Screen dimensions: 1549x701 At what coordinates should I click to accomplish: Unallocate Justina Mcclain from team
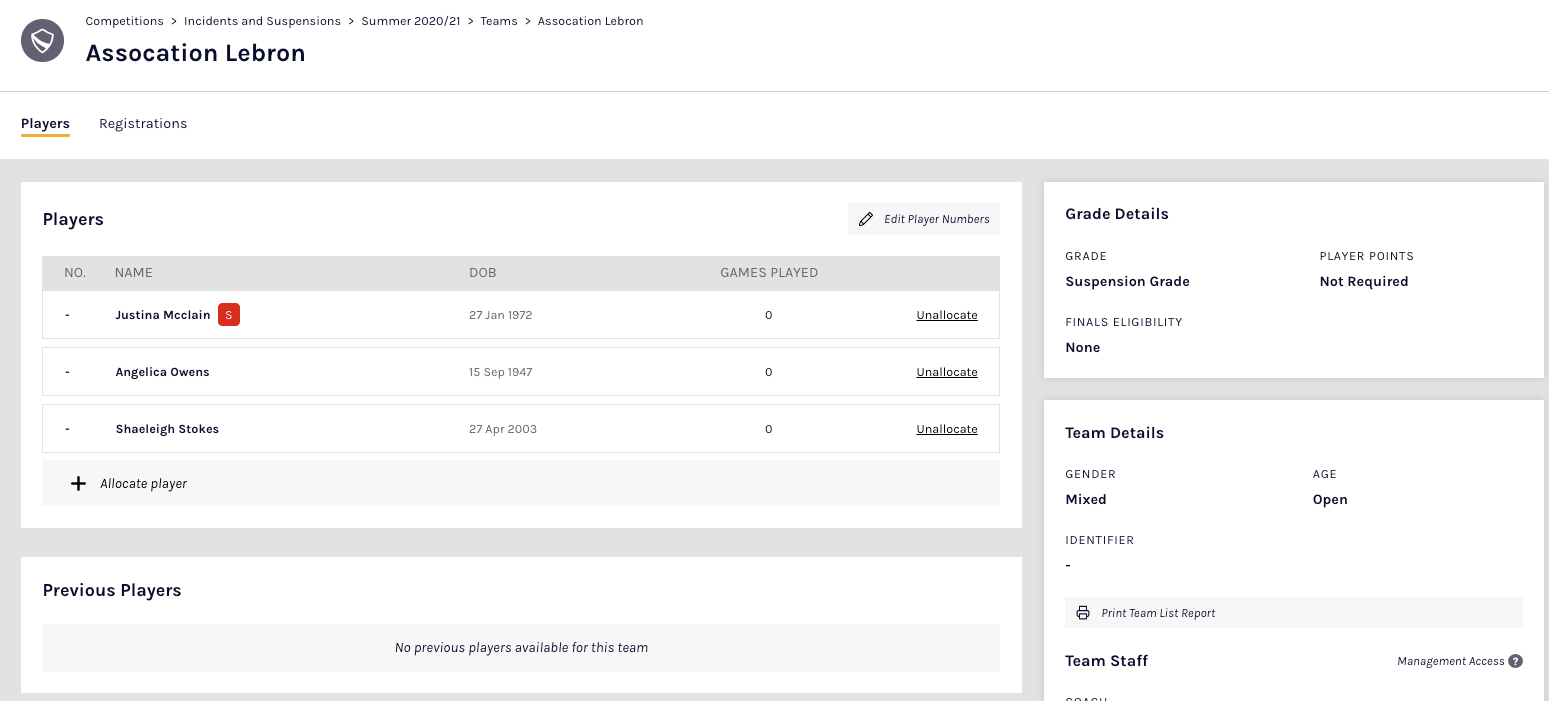[946, 315]
